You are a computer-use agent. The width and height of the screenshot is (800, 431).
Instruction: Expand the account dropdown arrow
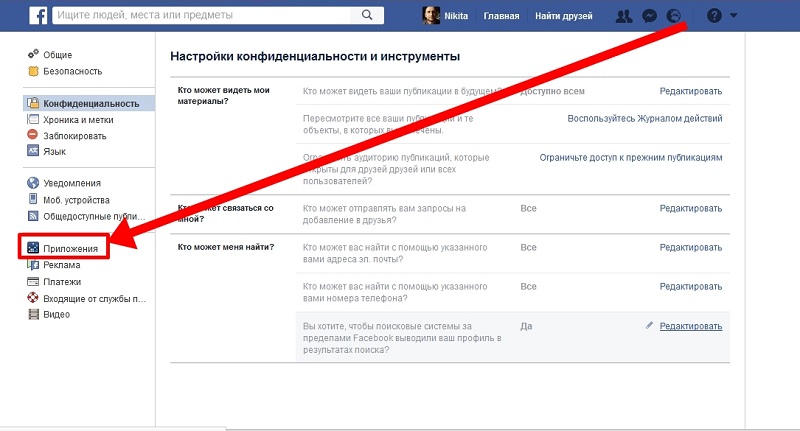tap(733, 16)
